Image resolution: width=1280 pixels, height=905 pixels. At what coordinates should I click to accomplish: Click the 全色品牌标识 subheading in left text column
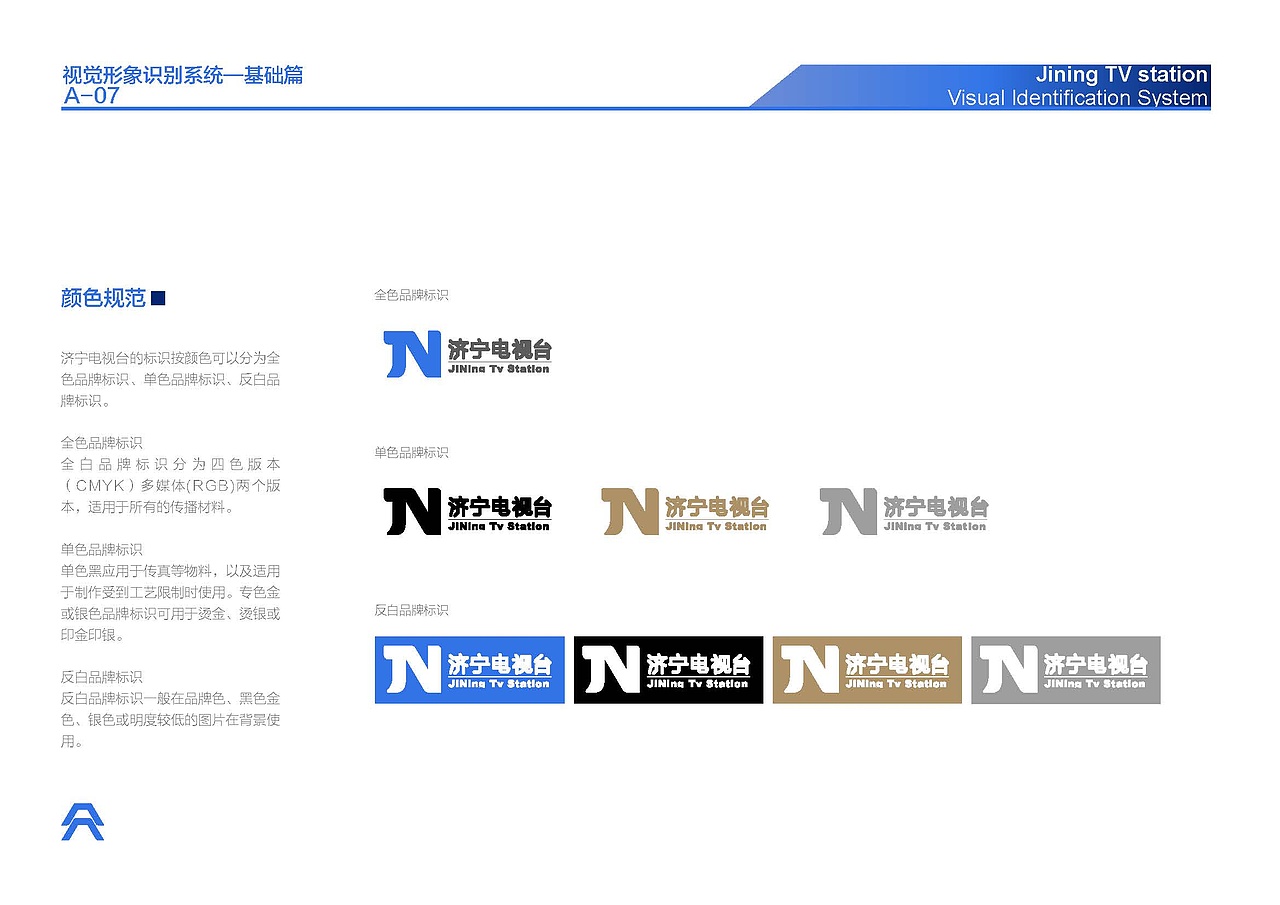pos(101,442)
